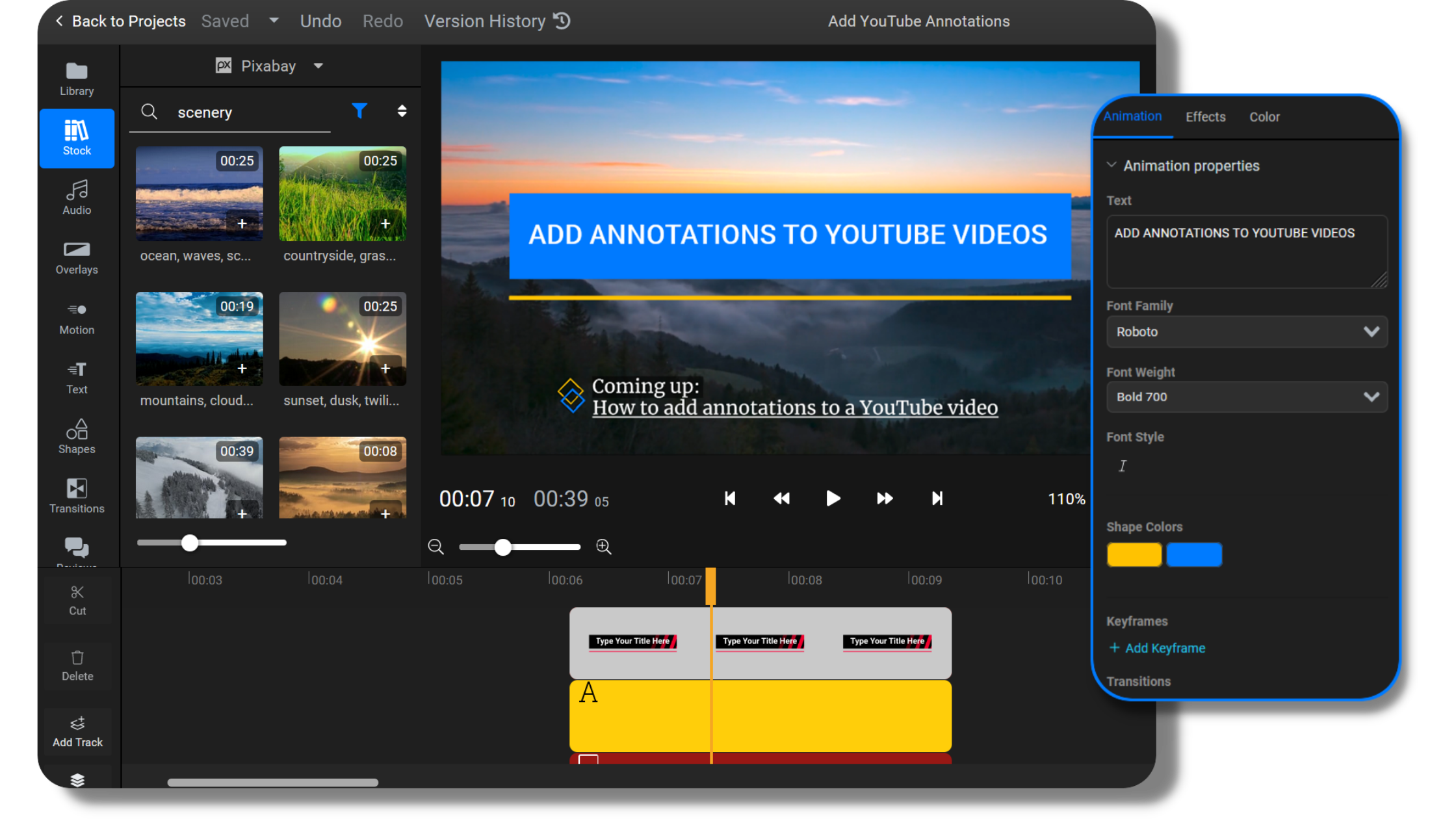
Task: Switch to the Color tab
Action: (x=1264, y=116)
